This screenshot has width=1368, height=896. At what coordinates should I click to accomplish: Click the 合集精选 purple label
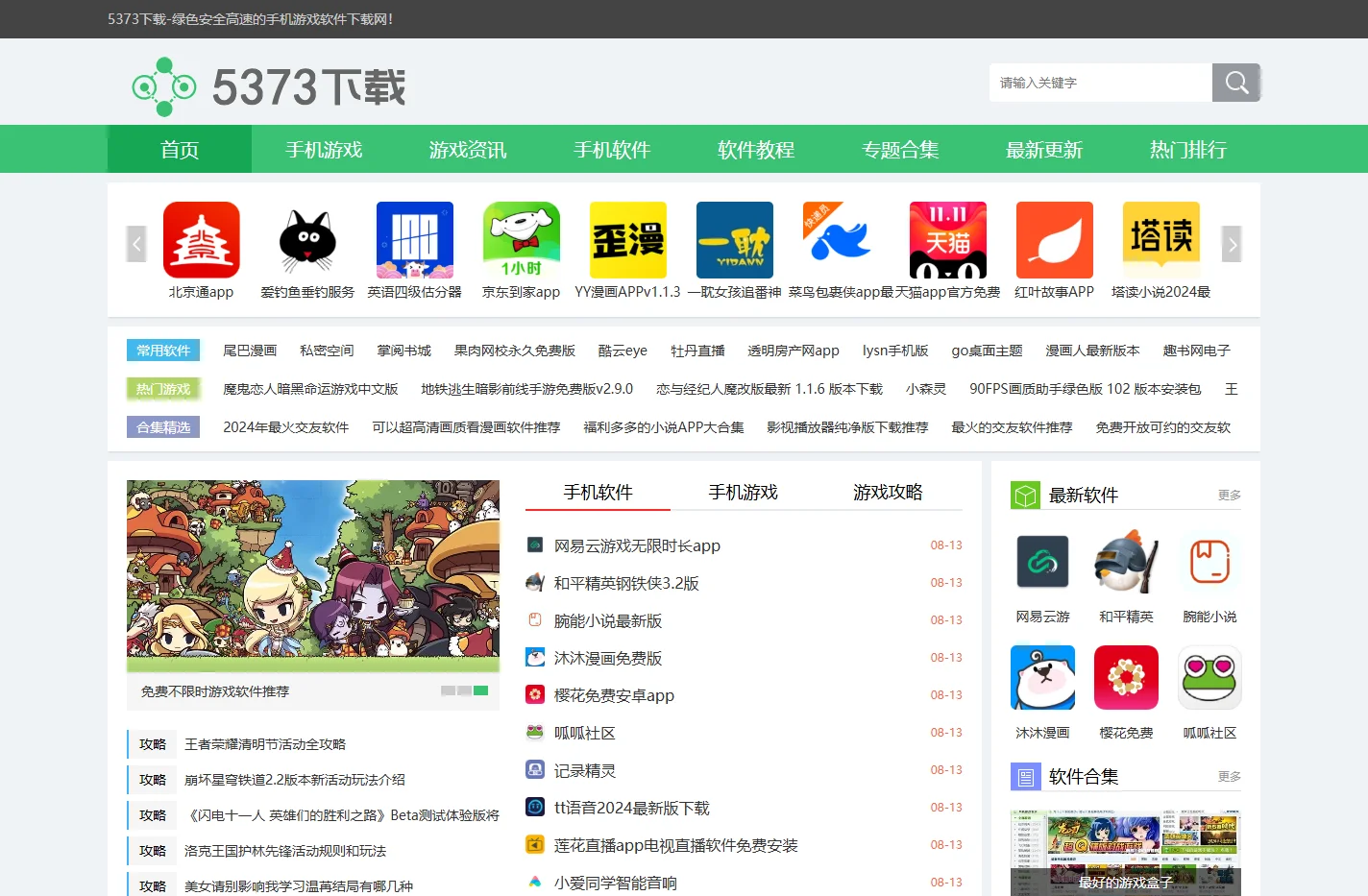163,427
